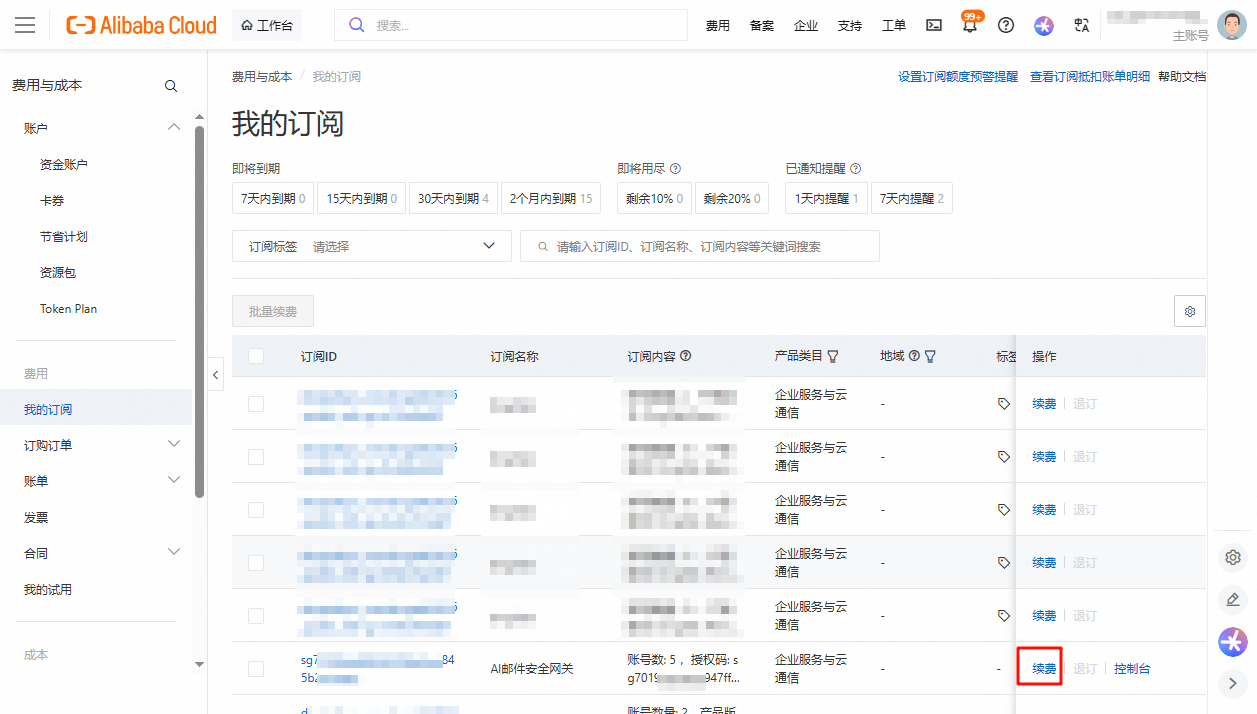The height and width of the screenshot is (714, 1257).
Task: Open 工单 in the top menu
Action: [893, 26]
